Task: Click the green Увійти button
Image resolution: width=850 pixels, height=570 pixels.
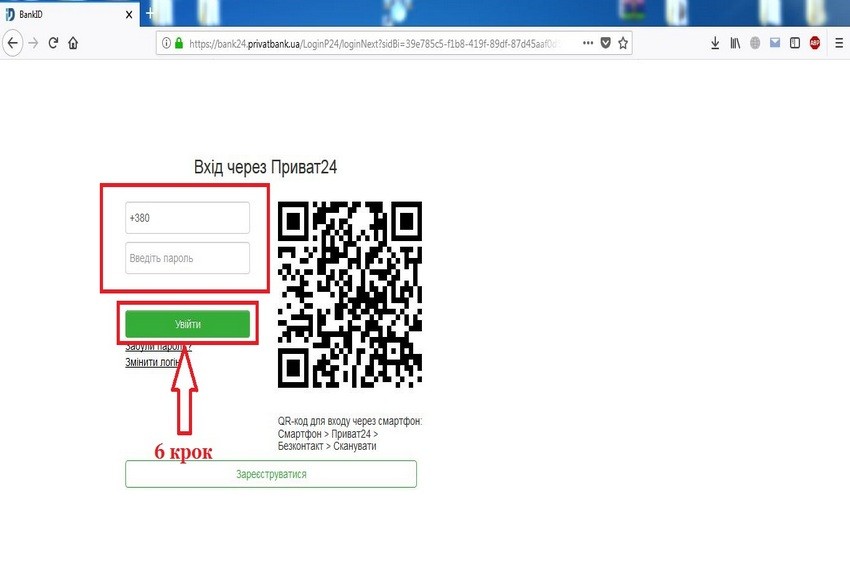Action: [x=188, y=324]
